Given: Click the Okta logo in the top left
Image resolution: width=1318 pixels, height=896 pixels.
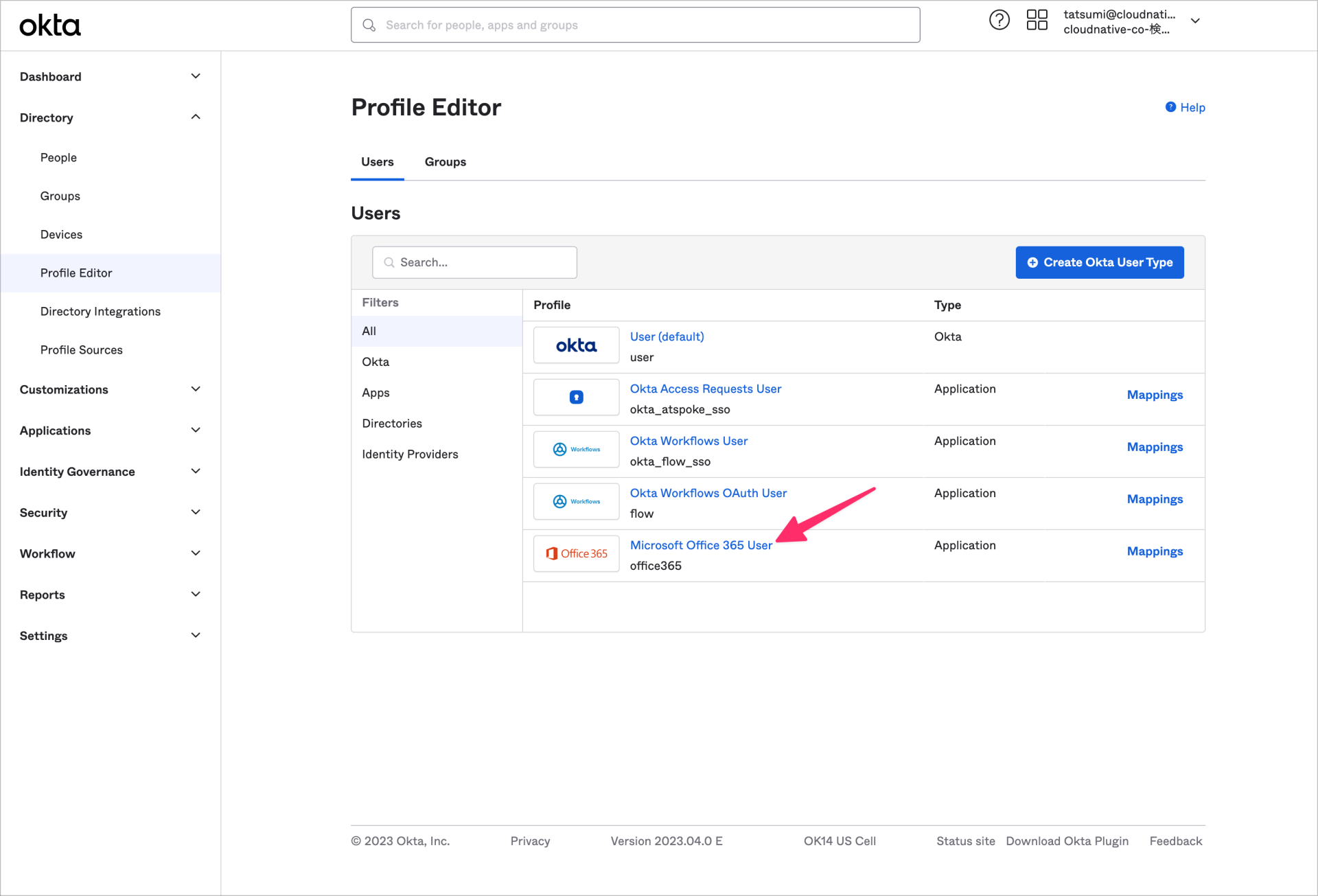Looking at the screenshot, I should (49, 25).
